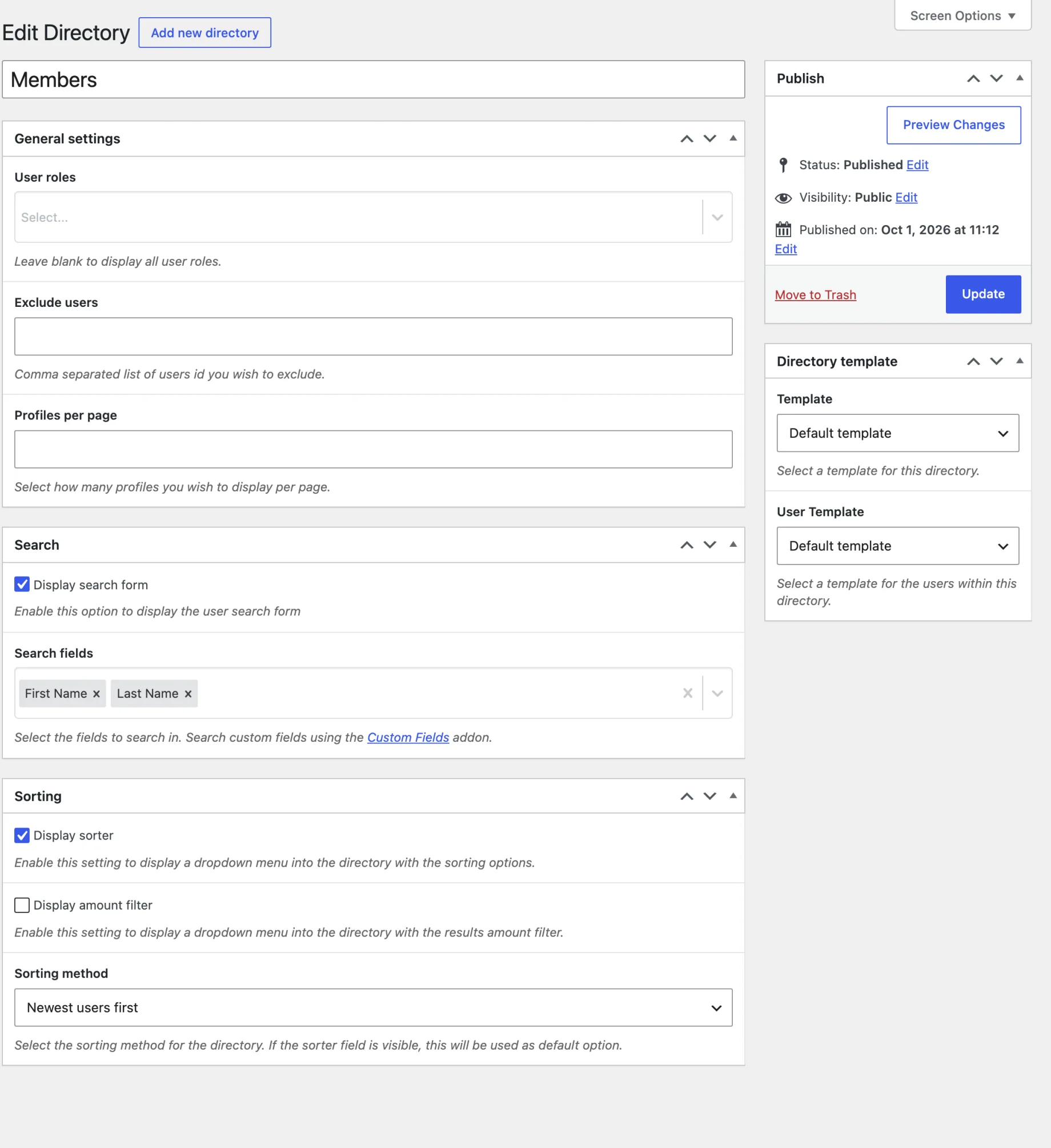Remove First Name search field tag
This screenshot has width=1051, height=1148.
[x=97, y=694]
